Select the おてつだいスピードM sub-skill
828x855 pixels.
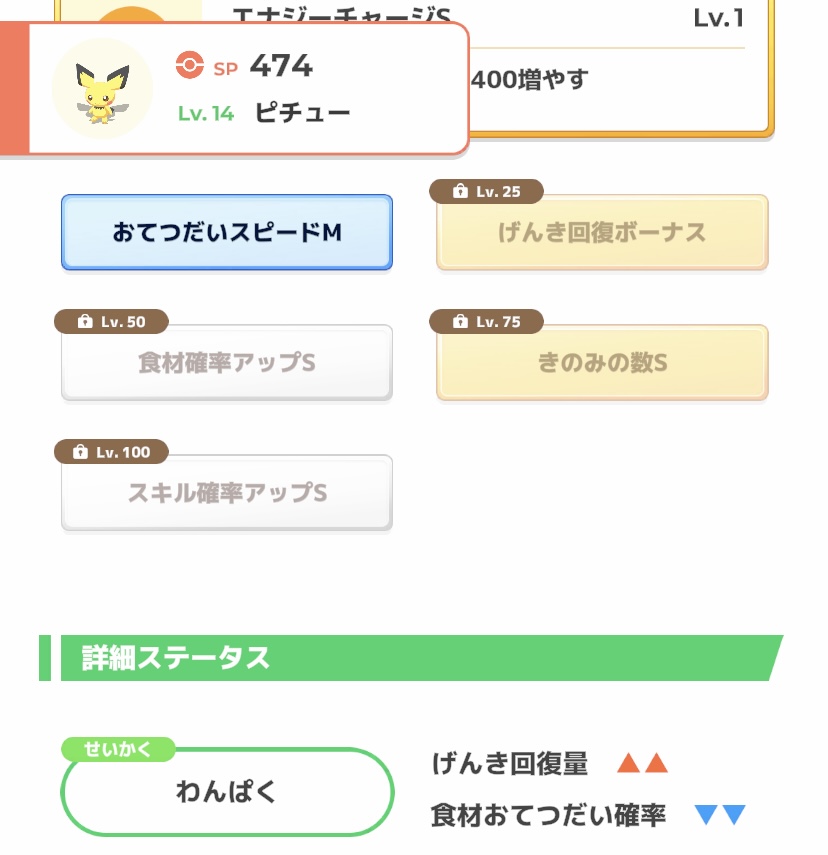(227, 233)
